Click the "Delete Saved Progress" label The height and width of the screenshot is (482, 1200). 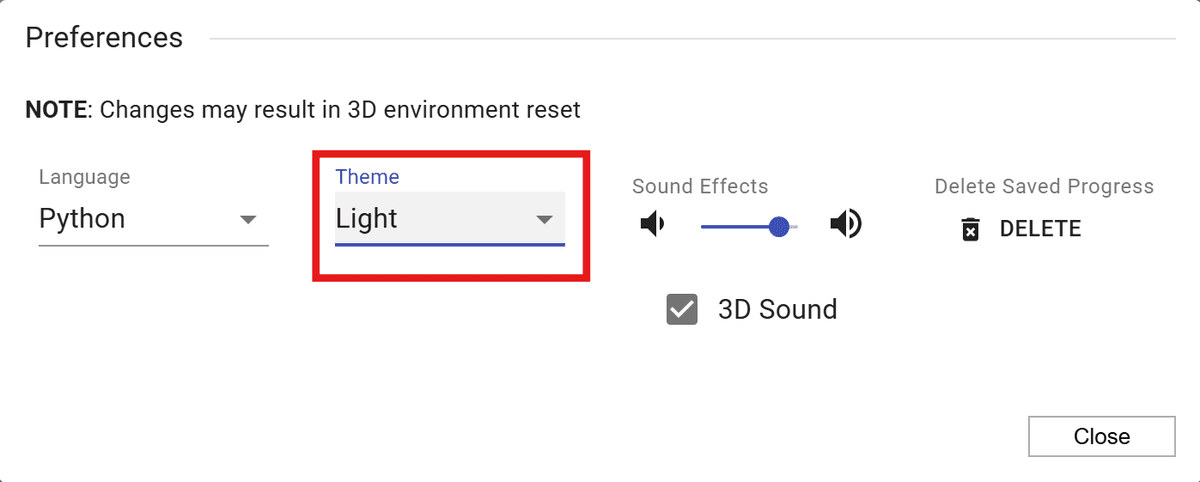(x=1044, y=186)
